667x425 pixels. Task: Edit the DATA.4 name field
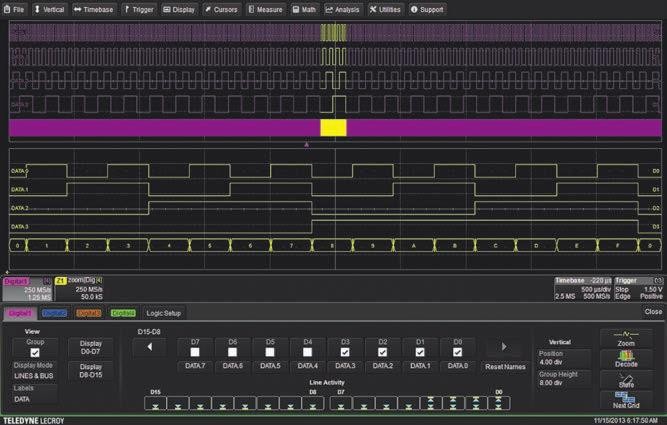[x=307, y=366]
